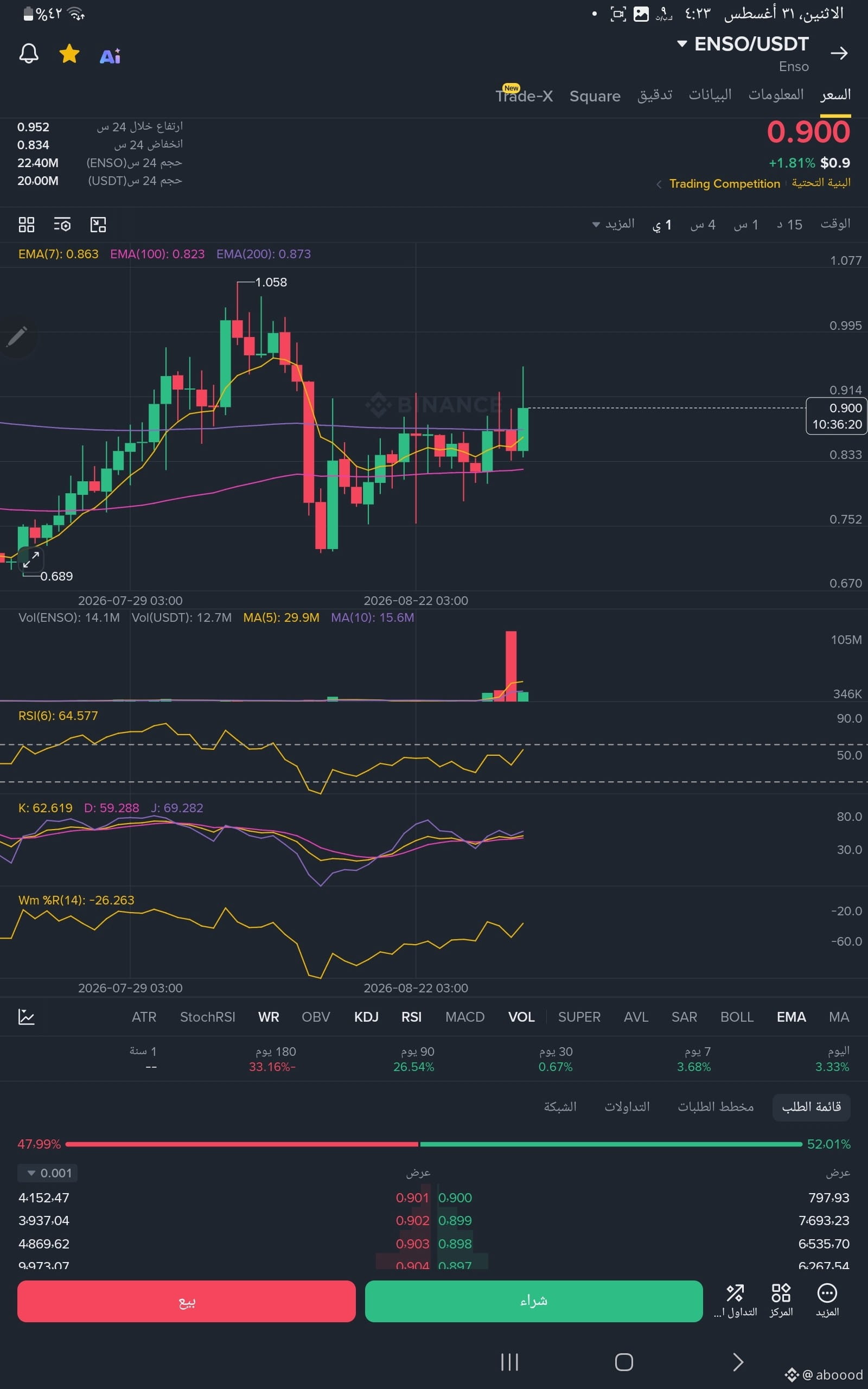Open Android recent apps button
Screen dimensions: 868x1389
(510, 1362)
